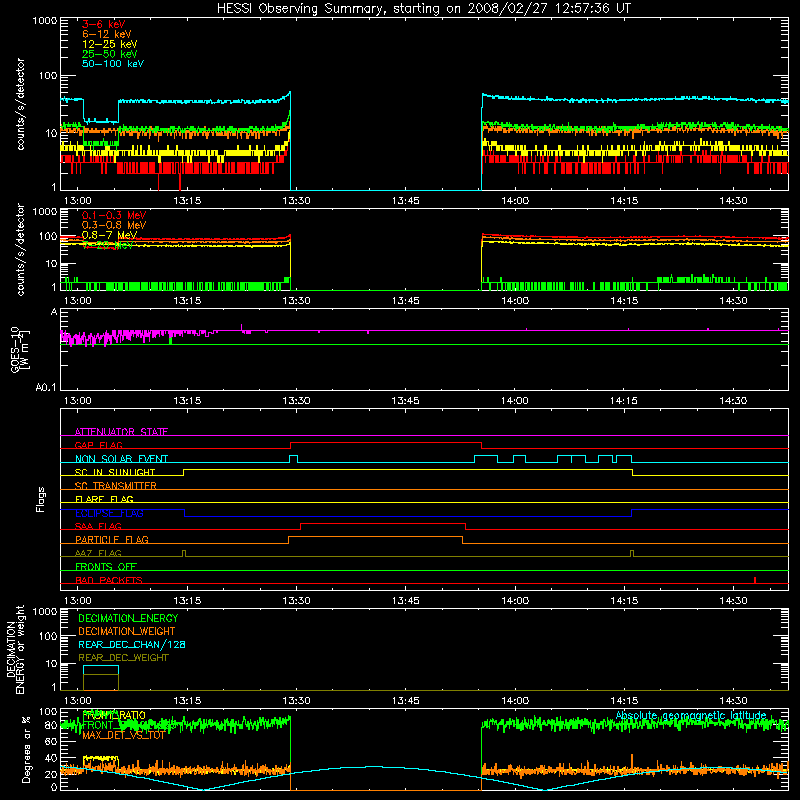
Task: Click the '13:30' tick label under the MeV panel
Action: (x=296, y=301)
